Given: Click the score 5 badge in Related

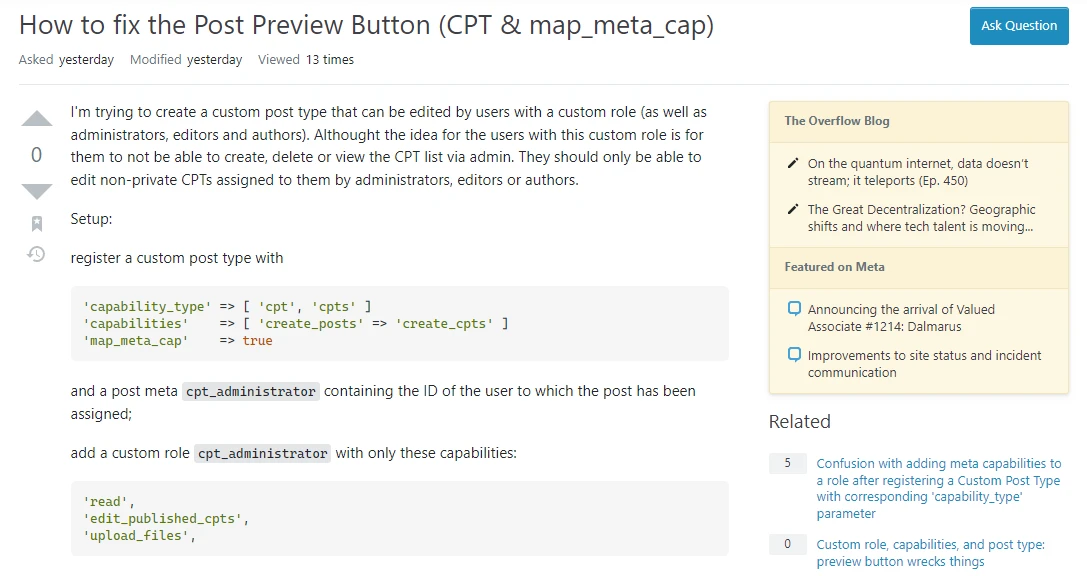Looking at the screenshot, I should (788, 463).
